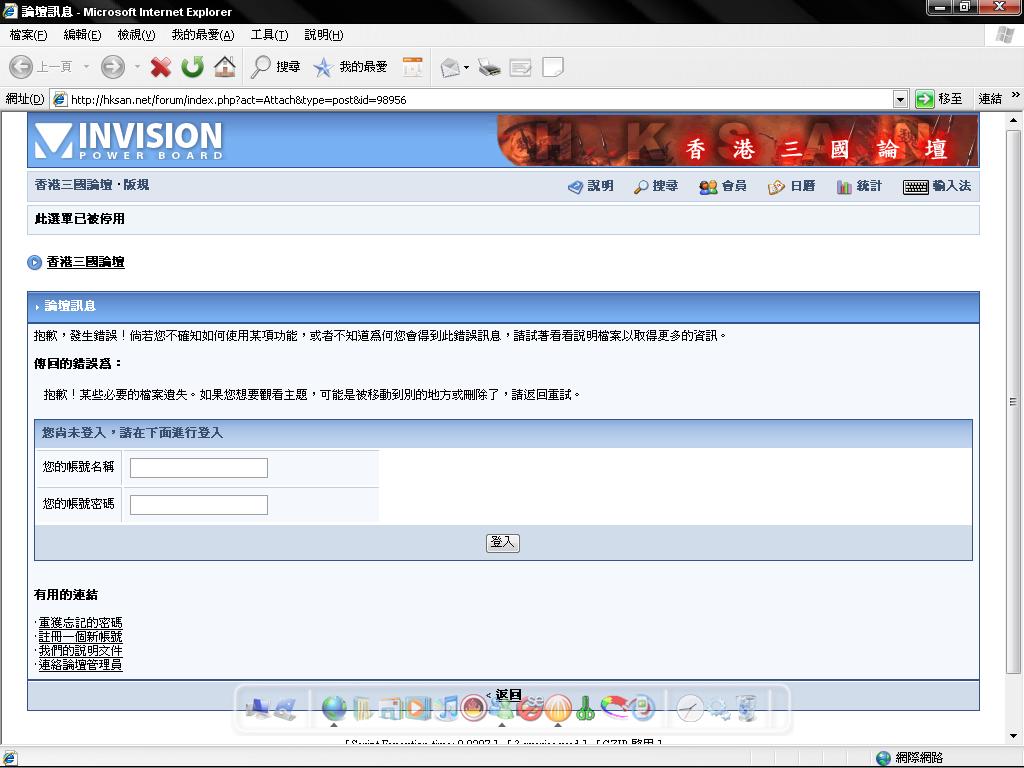Open the Mail button dropdown arrow
Screen dimensions: 1024x768
point(466,67)
